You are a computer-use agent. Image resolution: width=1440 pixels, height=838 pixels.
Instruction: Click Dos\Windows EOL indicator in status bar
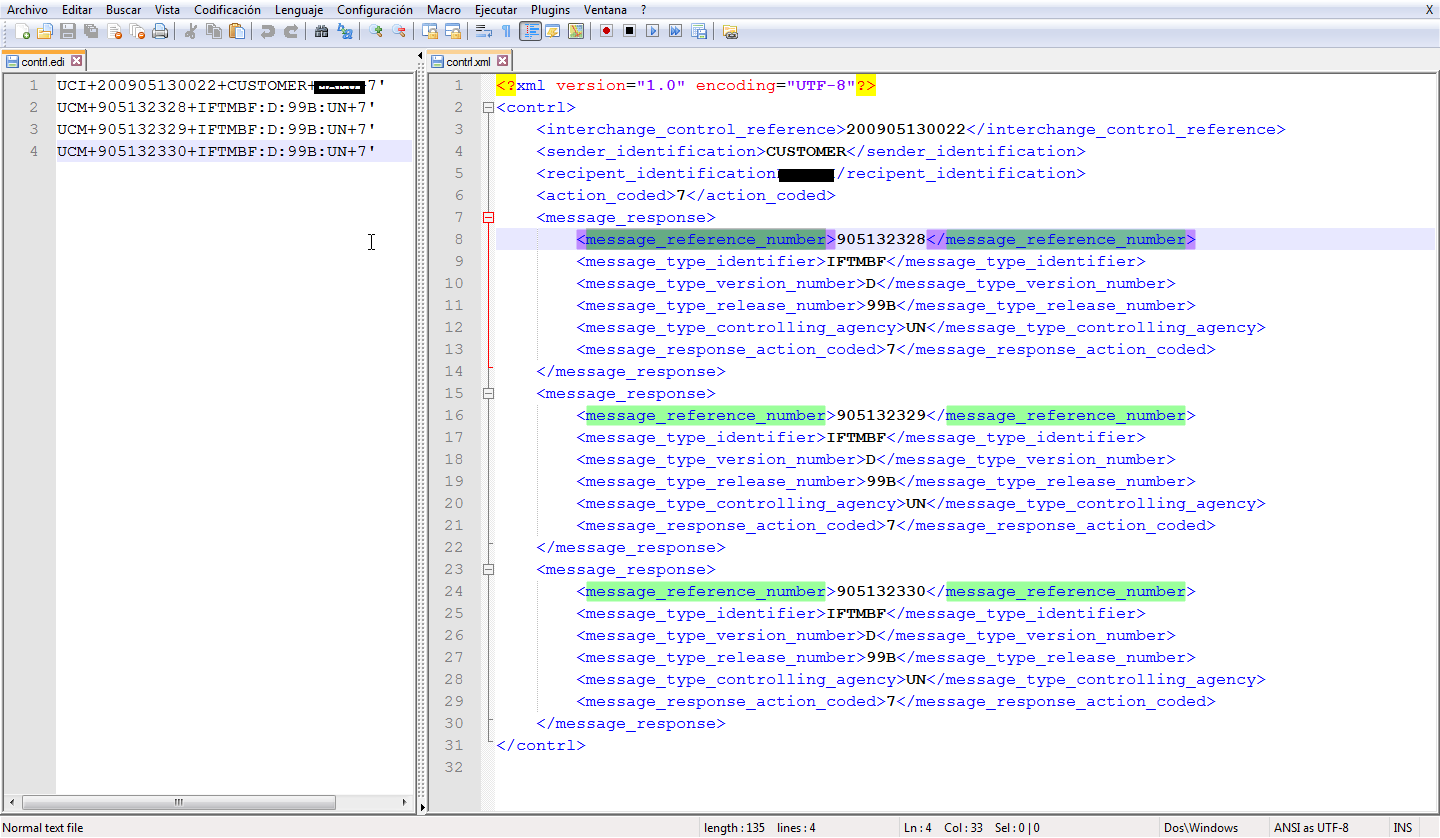pos(1200,827)
